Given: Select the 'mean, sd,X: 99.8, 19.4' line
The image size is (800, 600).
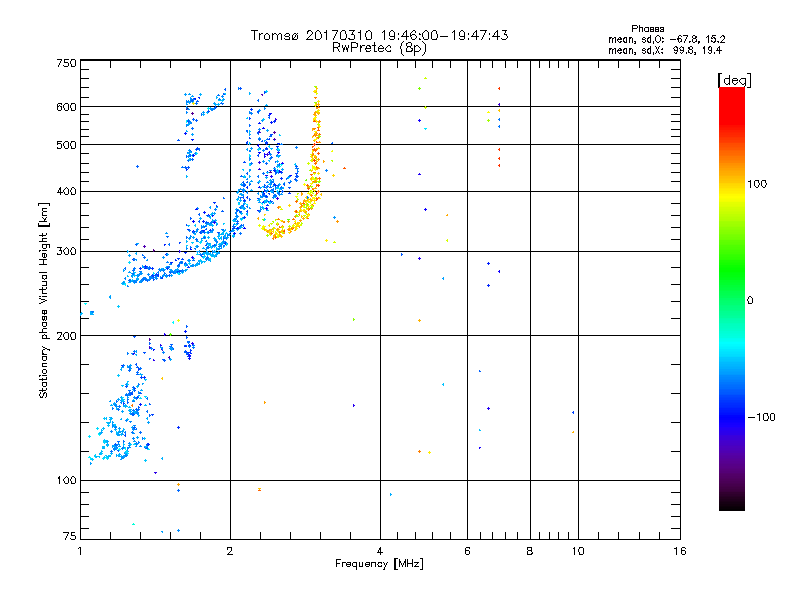Looking at the screenshot, I should tap(665, 50).
